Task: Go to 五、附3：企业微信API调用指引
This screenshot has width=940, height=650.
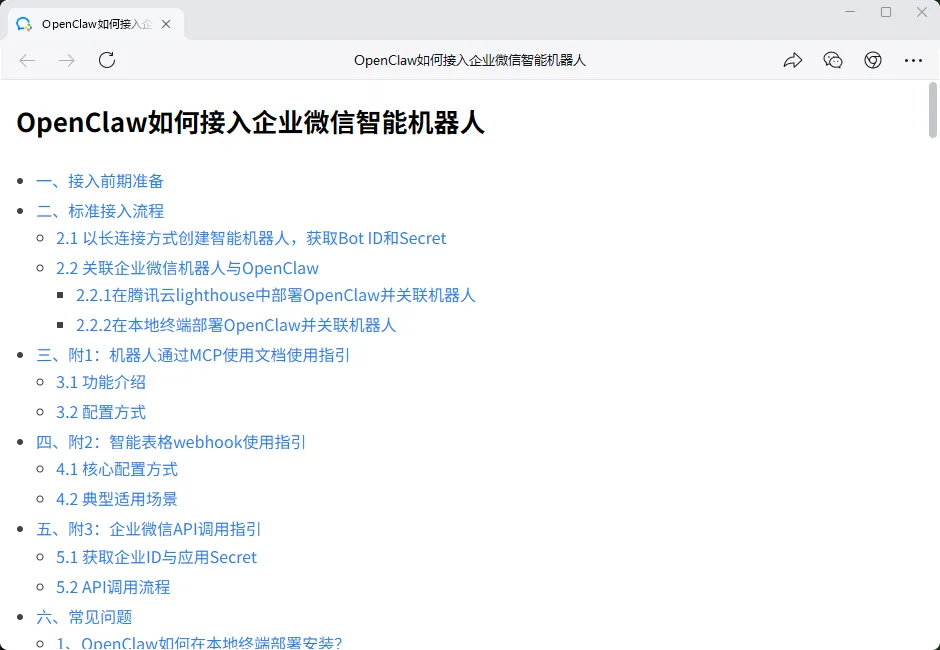Action: (x=149, y=529)
